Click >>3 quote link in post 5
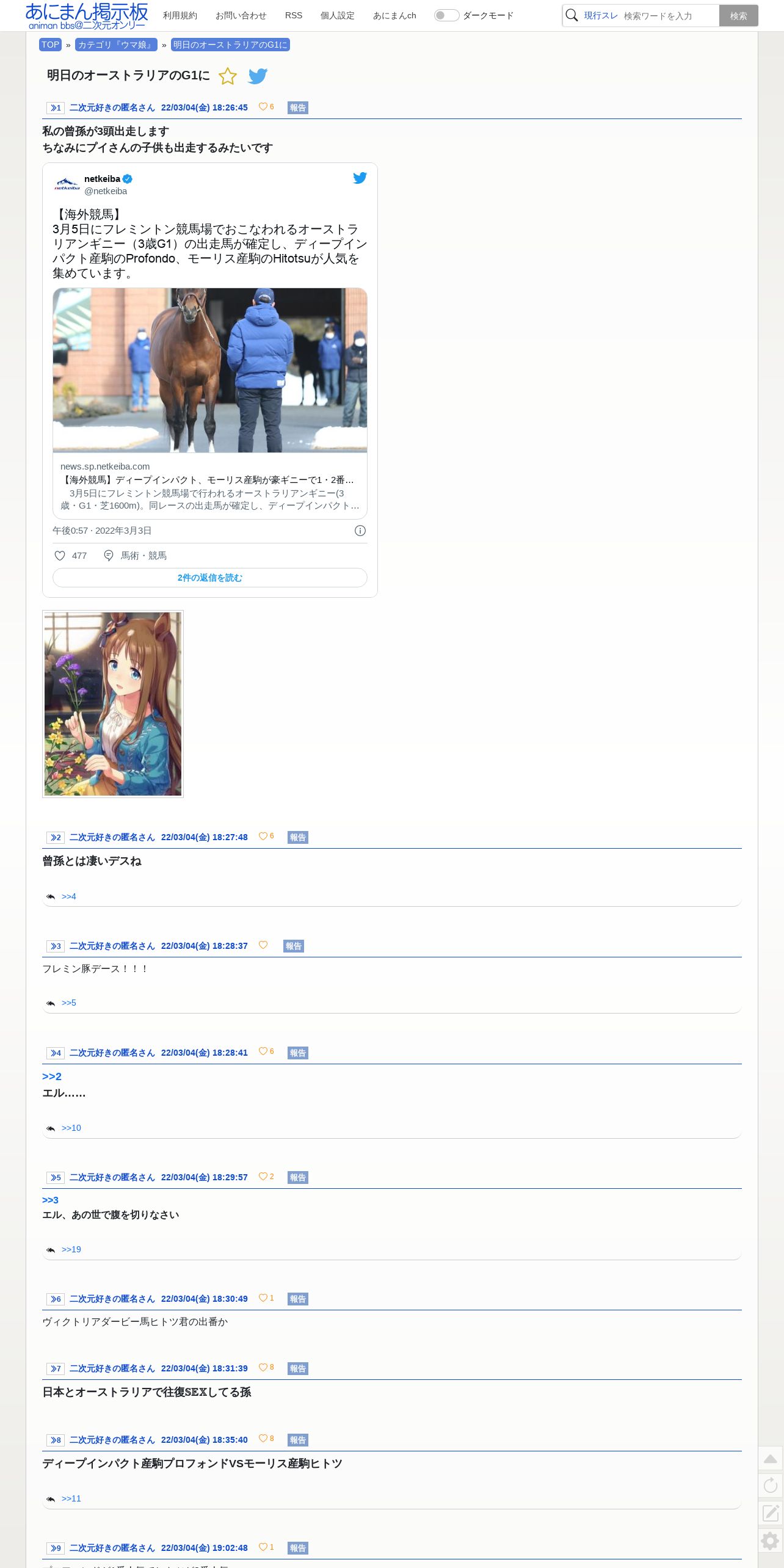The width and height of the screenshot is (784, 1568). 50,1200
